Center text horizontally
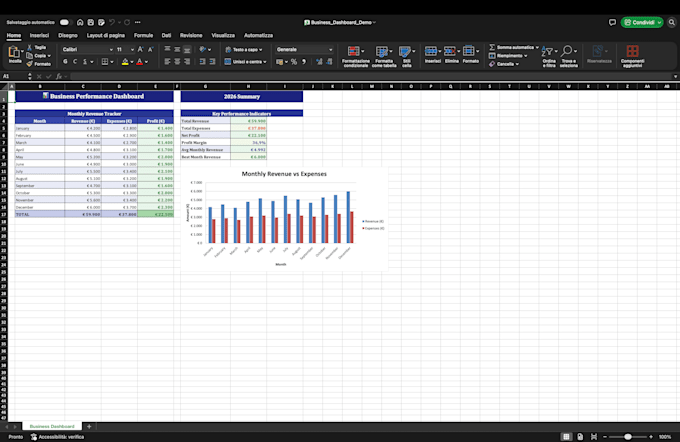The image size is (680, 442). [x=177, y=62]
